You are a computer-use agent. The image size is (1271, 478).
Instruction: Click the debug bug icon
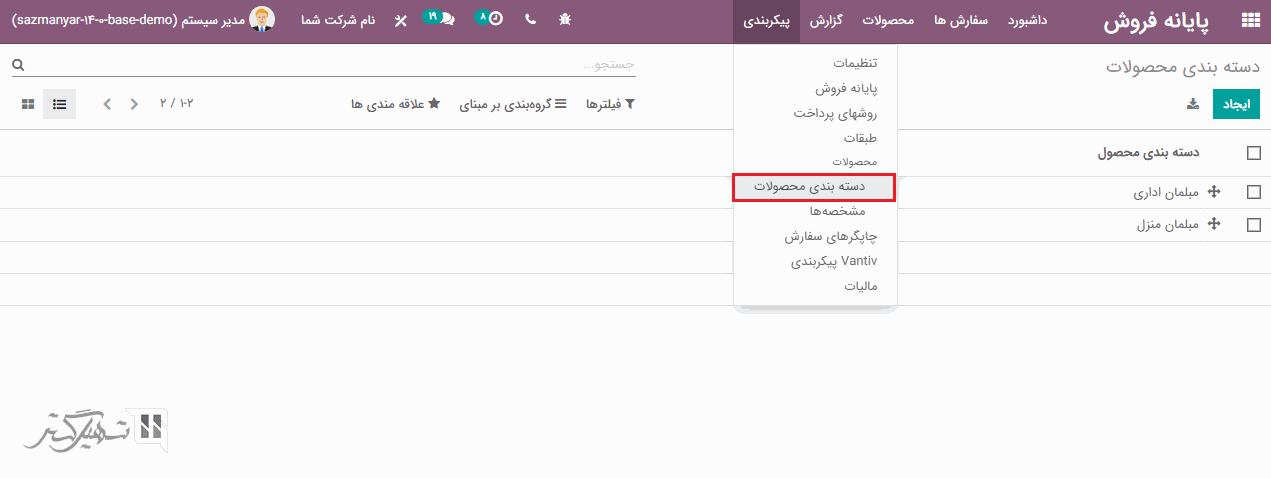point(566,20)
